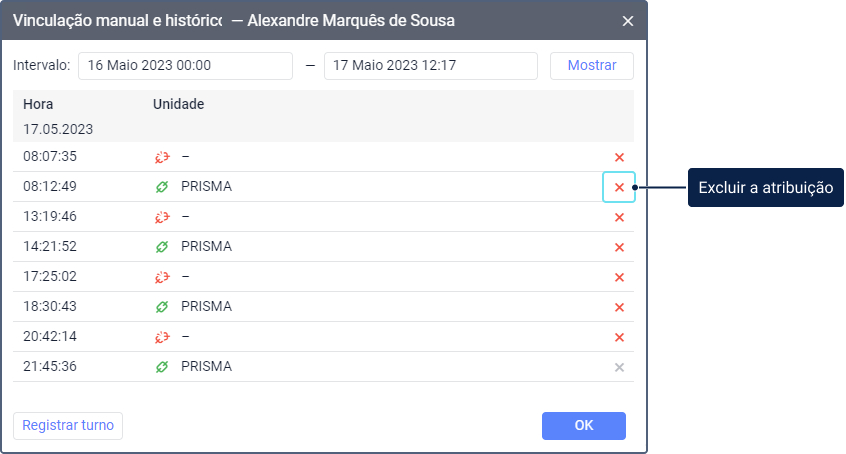This screenshot has width=846, height=454.
Task: Remove the 13:19:46 unbinding record
Action: pyautogui.click(x=619, y=217)
